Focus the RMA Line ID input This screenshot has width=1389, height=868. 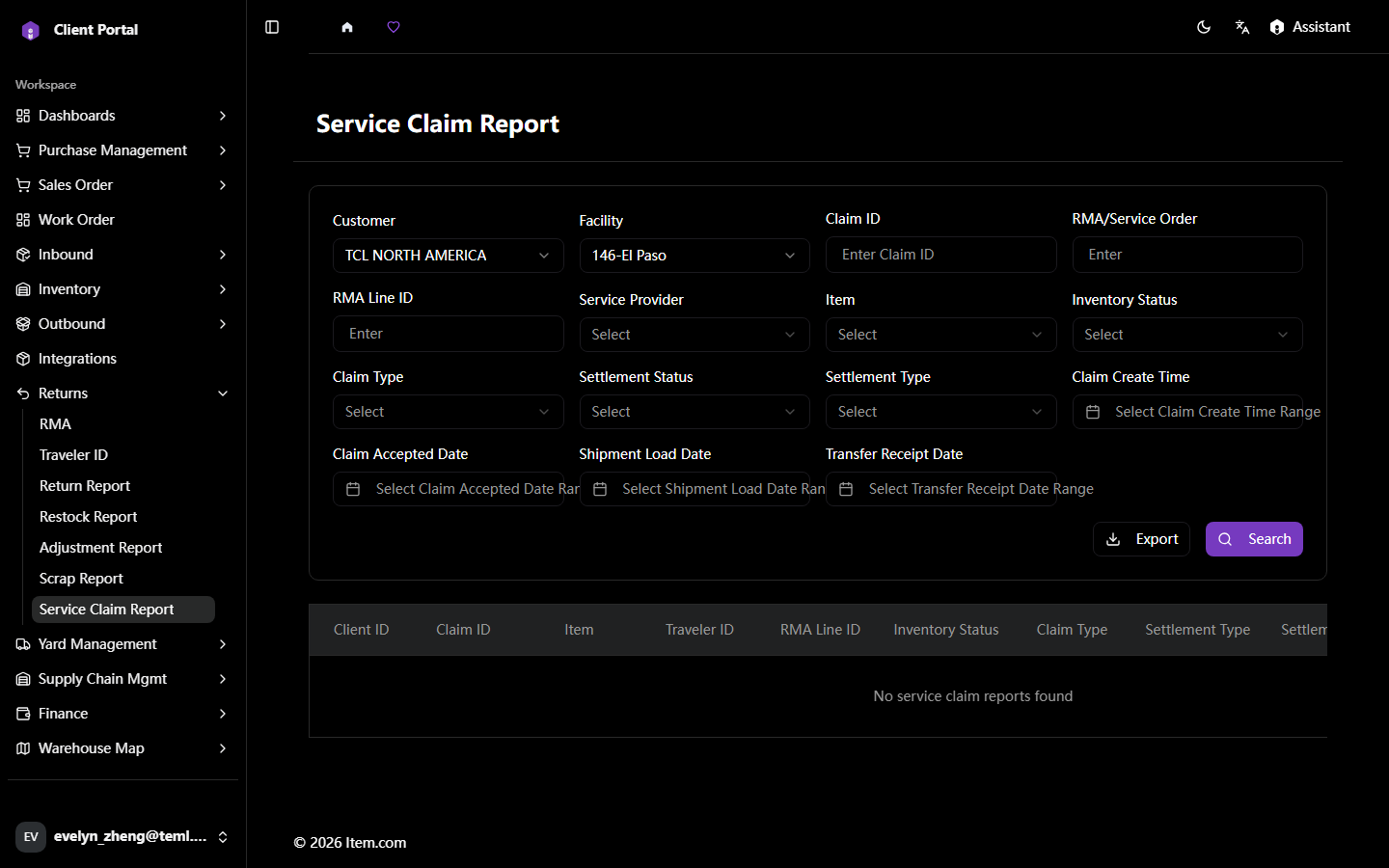448,334
